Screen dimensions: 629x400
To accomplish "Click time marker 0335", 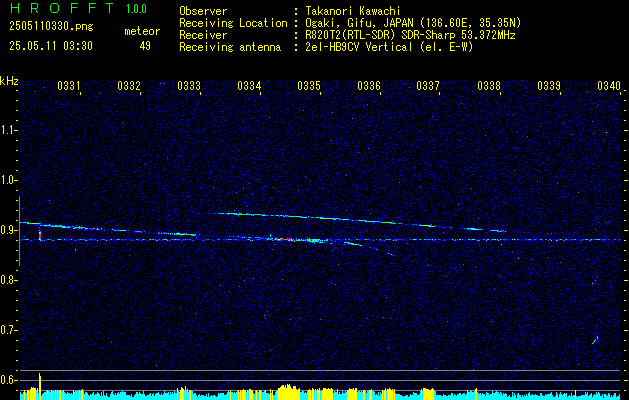I will (309, 85).
